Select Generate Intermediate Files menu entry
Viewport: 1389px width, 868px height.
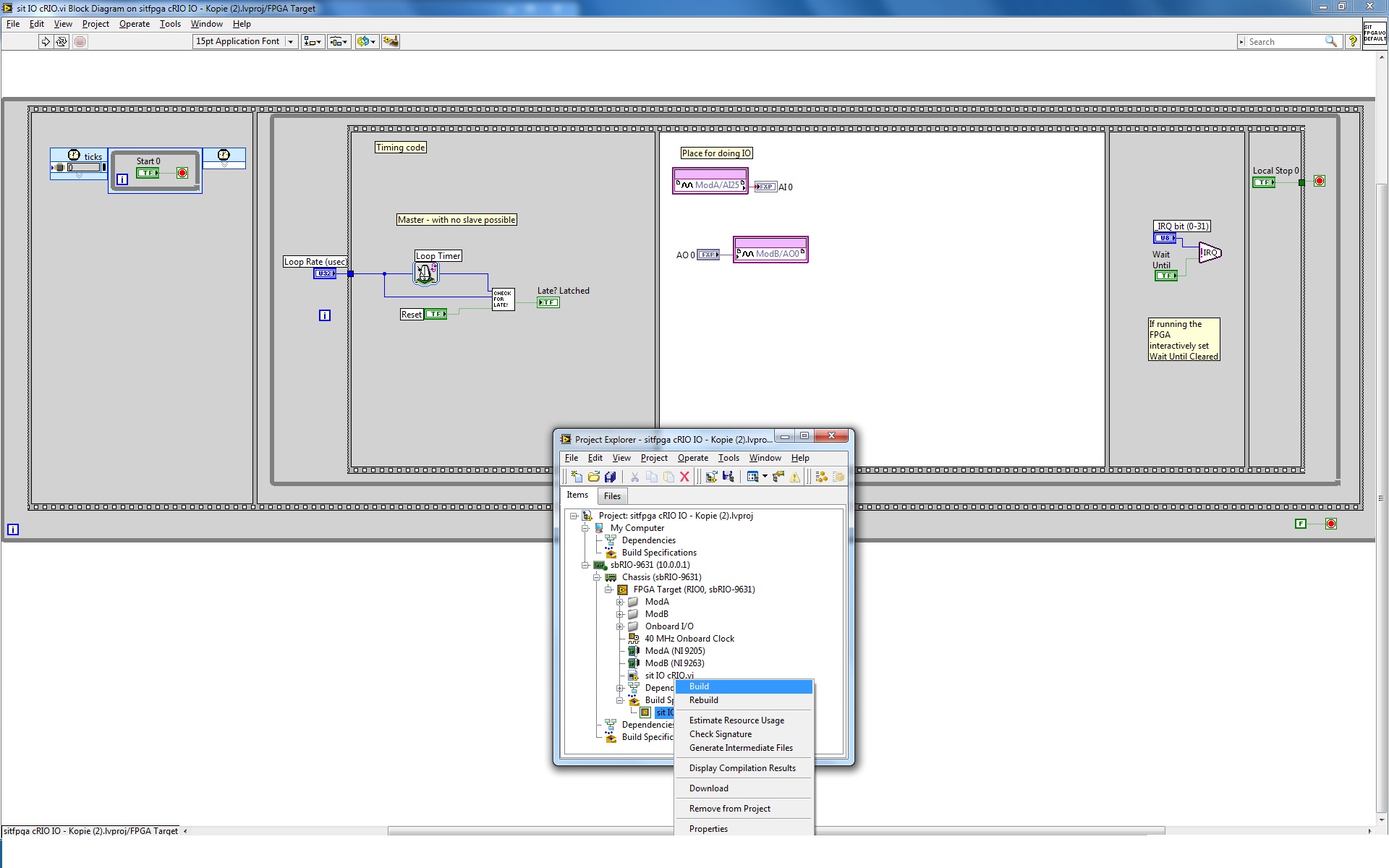(744, 748)
